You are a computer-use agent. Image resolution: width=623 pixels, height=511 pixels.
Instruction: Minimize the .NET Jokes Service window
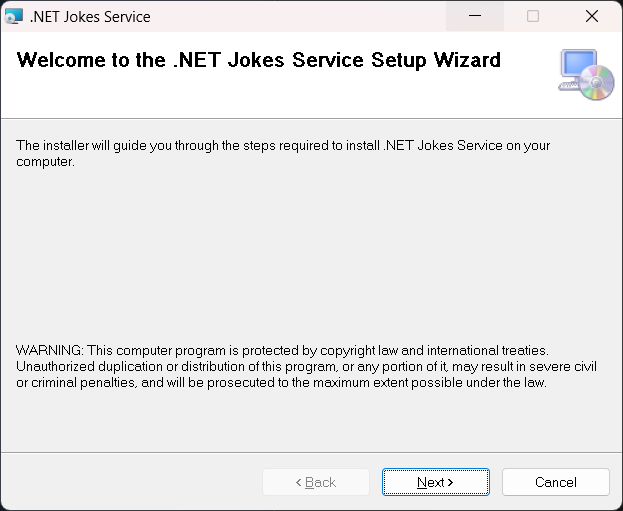click(475, 16)
